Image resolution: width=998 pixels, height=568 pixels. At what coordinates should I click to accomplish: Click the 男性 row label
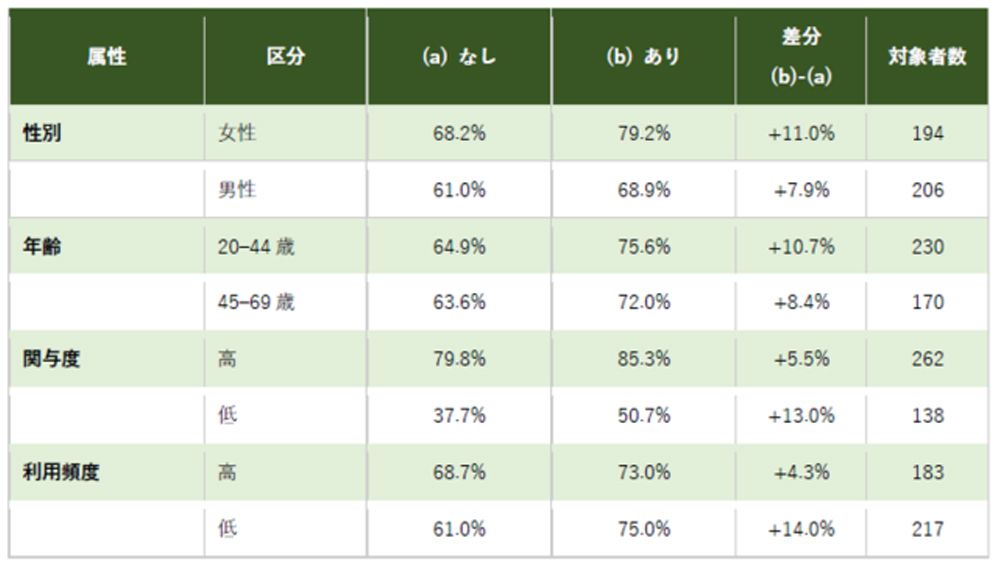pyautogui.click(x=237, y=190)
